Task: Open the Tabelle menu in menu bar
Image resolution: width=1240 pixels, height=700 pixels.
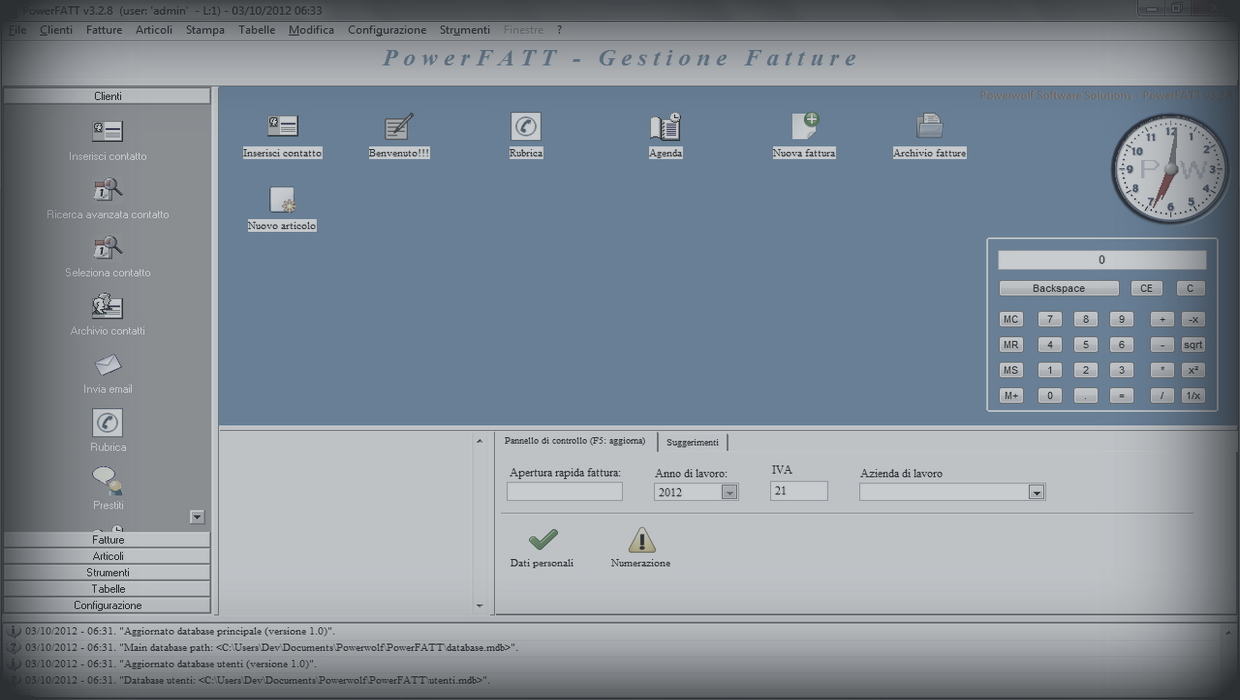Action: click(257, 30)
